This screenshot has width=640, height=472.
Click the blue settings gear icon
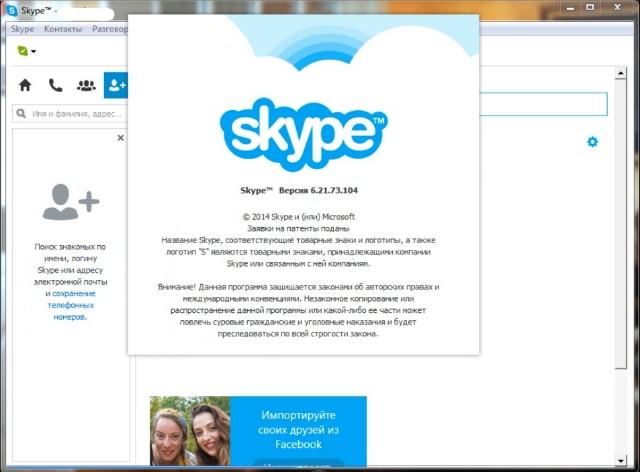pyautogui.click(x=592, y=142)
